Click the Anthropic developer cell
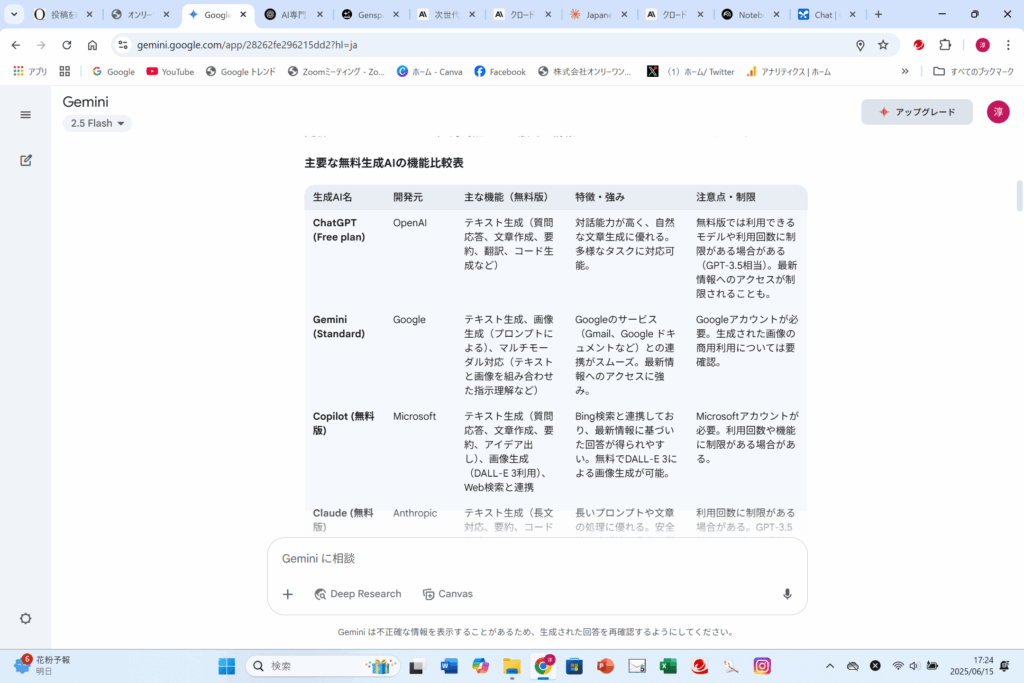The width and height of the screenshot is (1024, 683). coord(415,513)
